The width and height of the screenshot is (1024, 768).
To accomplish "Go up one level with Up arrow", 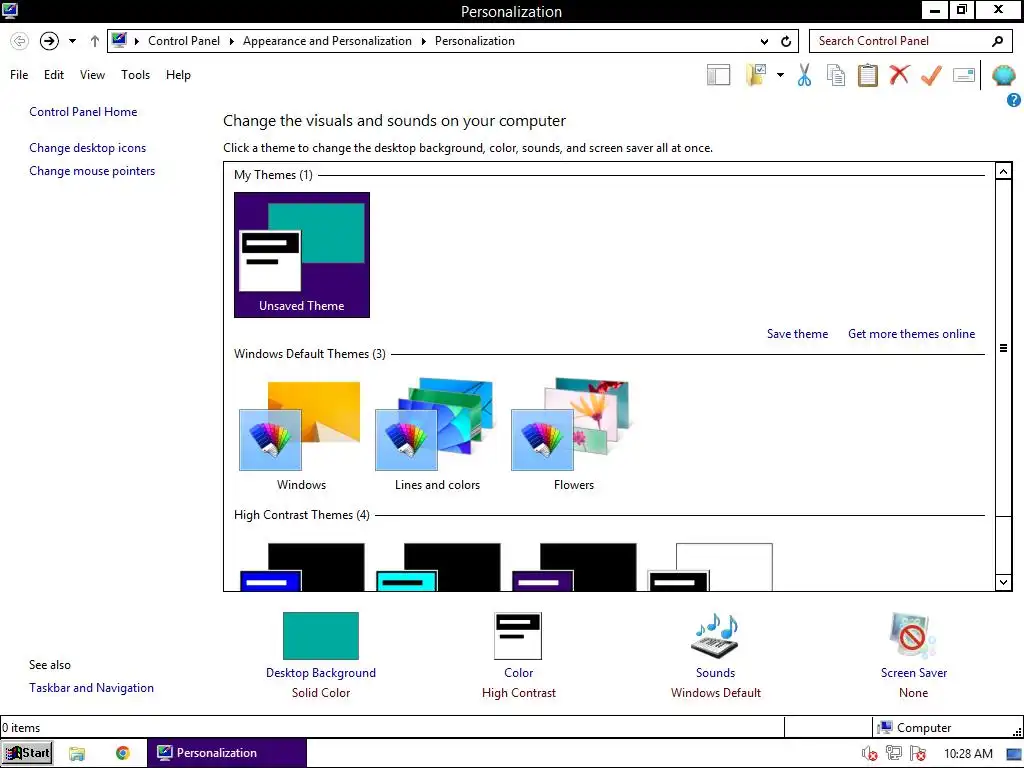I will [95, 41].
